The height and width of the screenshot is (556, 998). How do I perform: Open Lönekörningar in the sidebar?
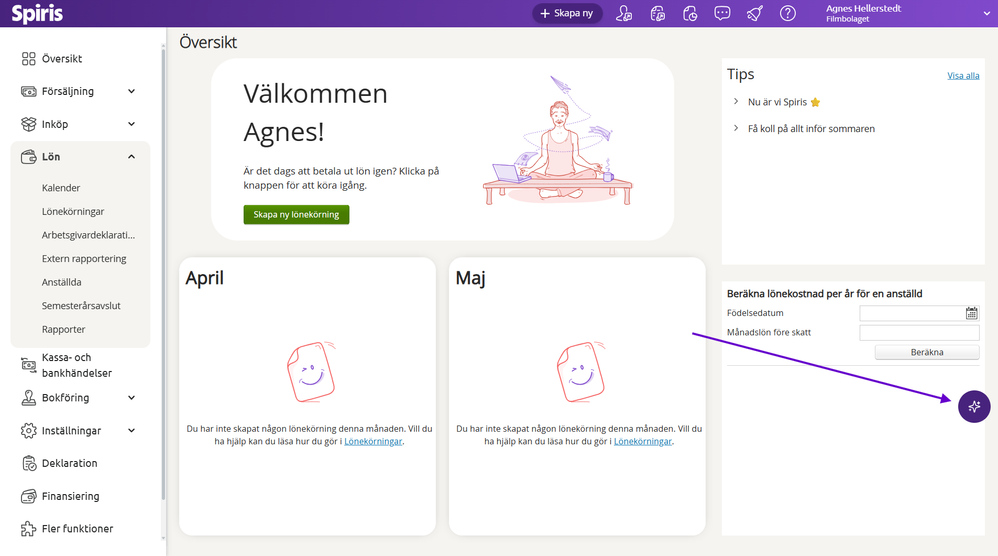pos(73,212)
